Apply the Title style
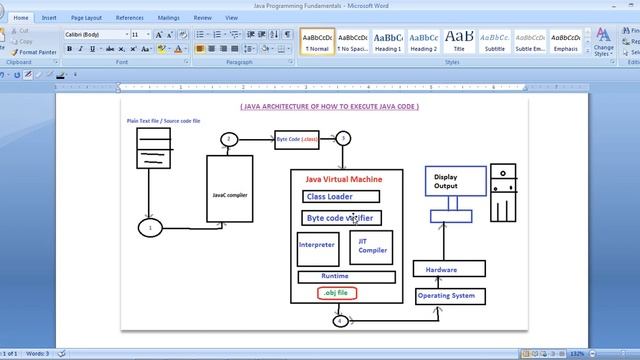 pyautogui.click(x=459, y=41)
